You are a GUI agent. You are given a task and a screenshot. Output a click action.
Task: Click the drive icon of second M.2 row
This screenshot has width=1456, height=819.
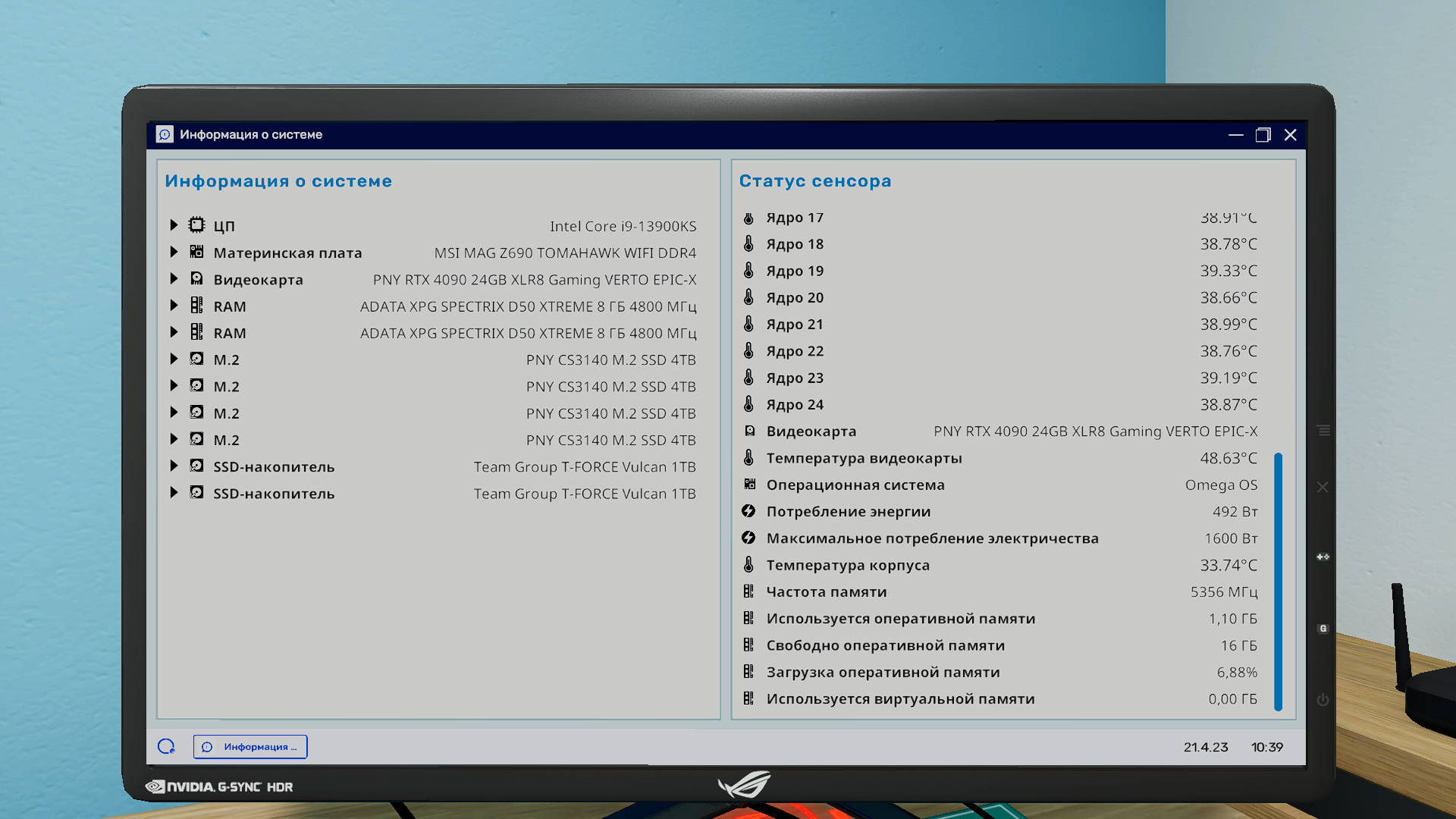click(x=196, y=385)
